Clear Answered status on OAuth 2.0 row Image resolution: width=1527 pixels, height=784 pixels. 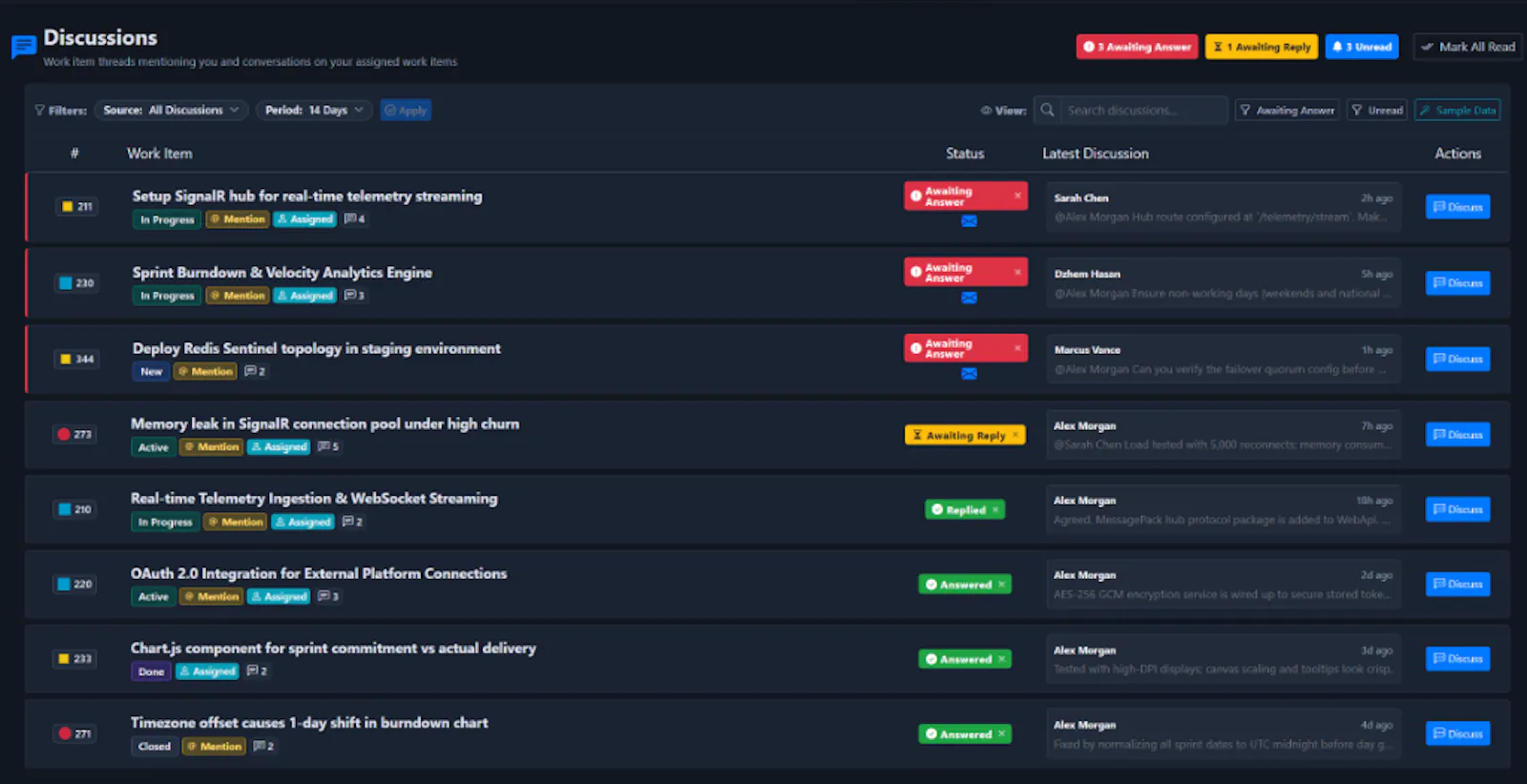coord(1001,585)
